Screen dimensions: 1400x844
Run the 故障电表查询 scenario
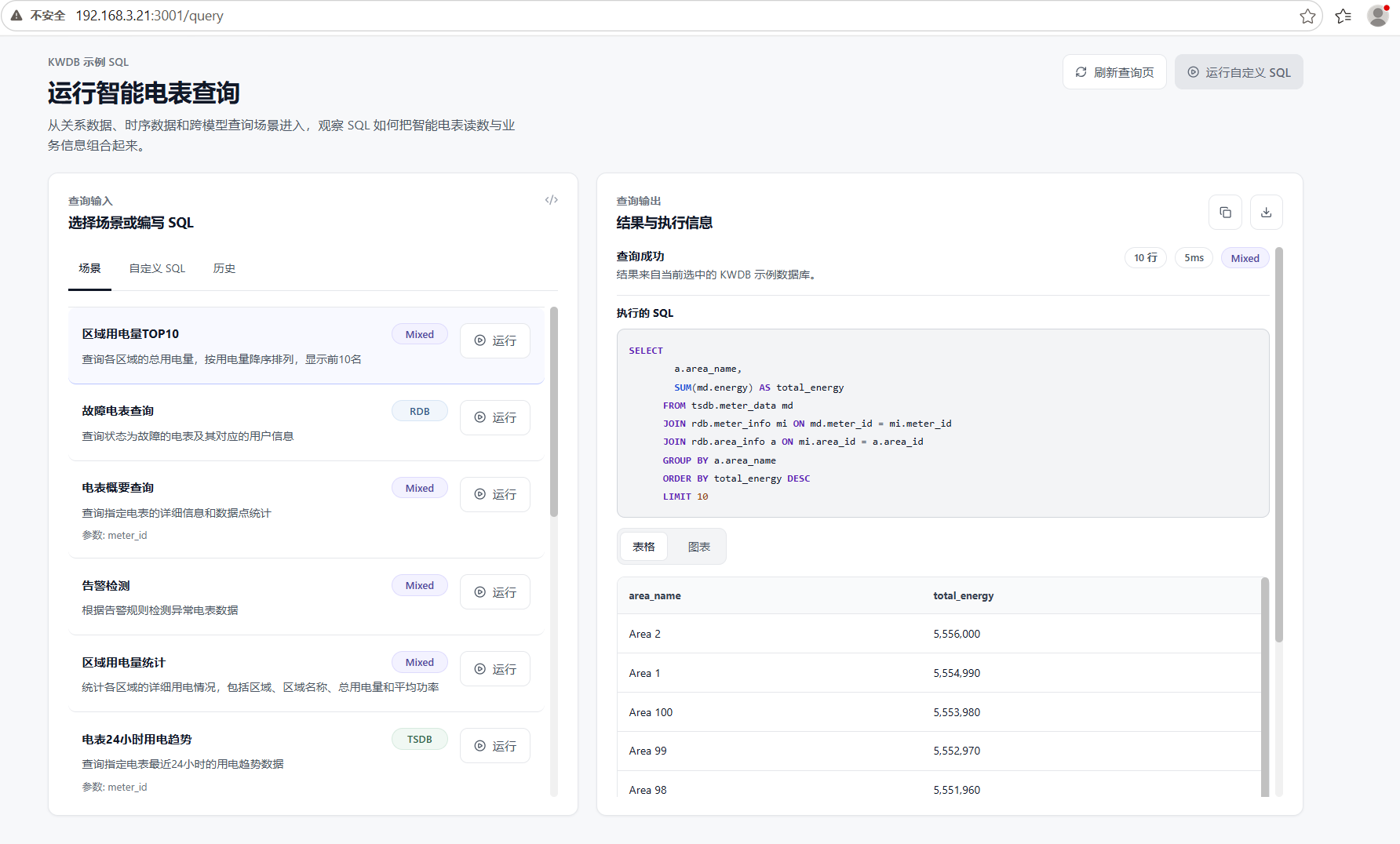click(495, 417)
